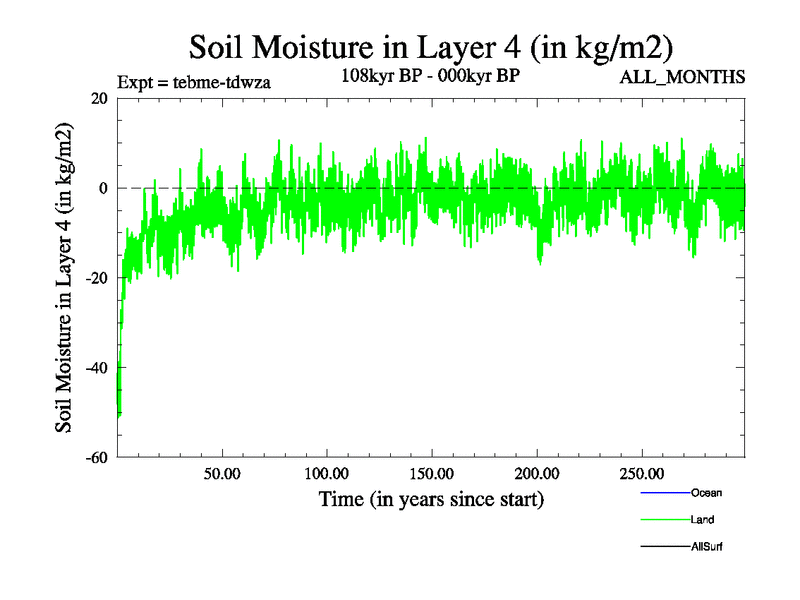Click the Expt = tebme-tdwza label
Viewport: 800px width, 600px height.
(x=193, y=81)
